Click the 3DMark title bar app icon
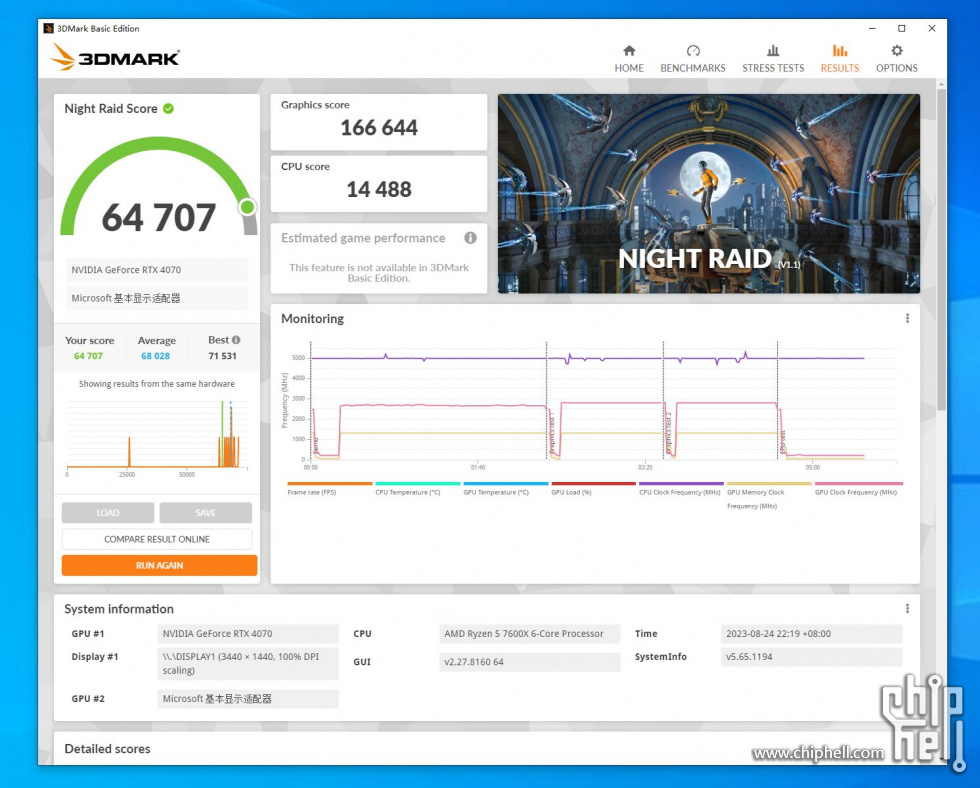Viewport: 980px width, 788px height. click(48, 28)
